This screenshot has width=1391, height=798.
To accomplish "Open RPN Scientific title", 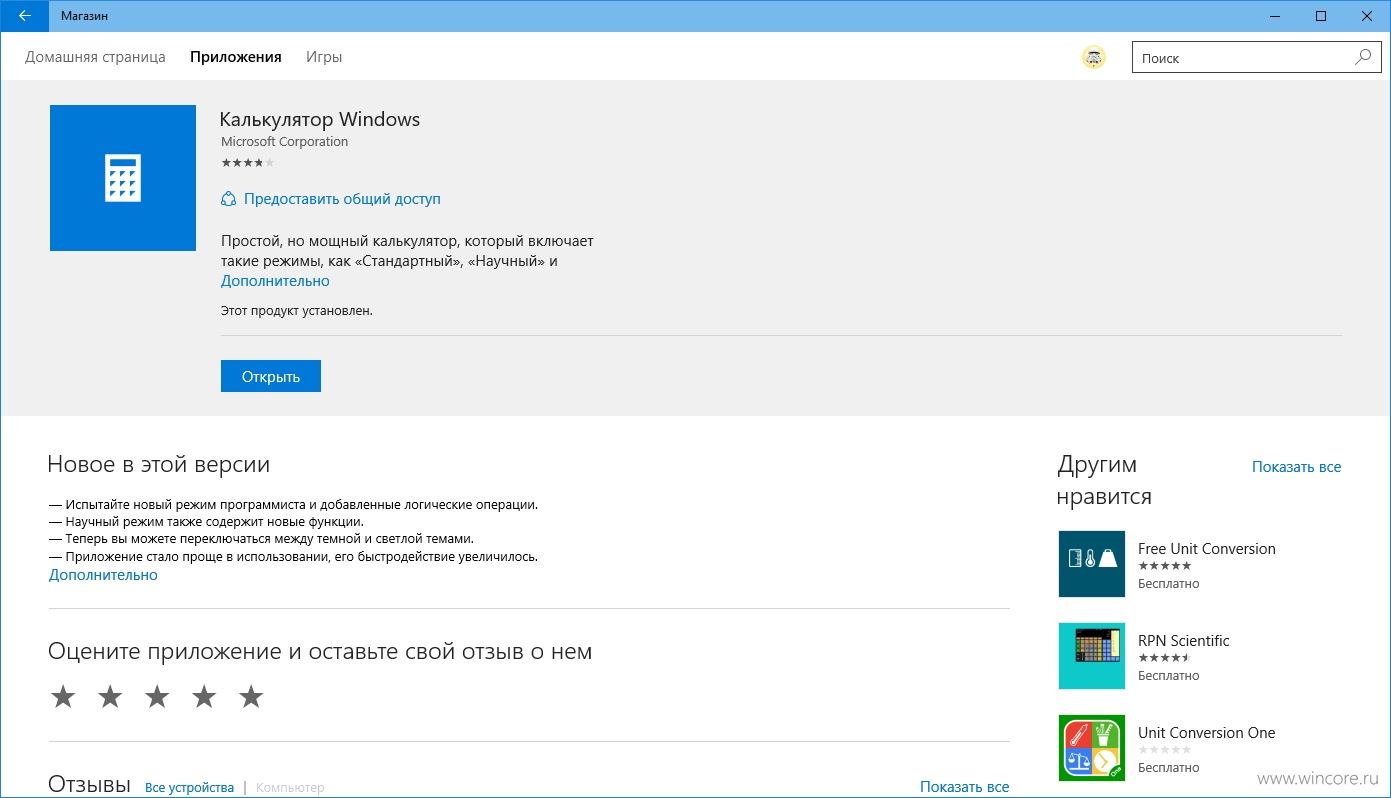I will pos(1184,640).
